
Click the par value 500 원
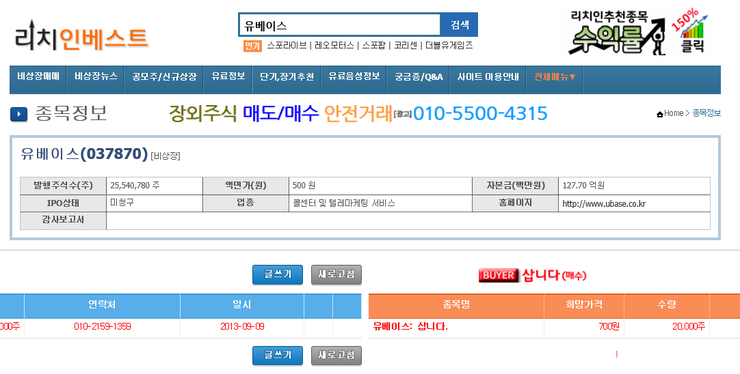click(303, 186)
